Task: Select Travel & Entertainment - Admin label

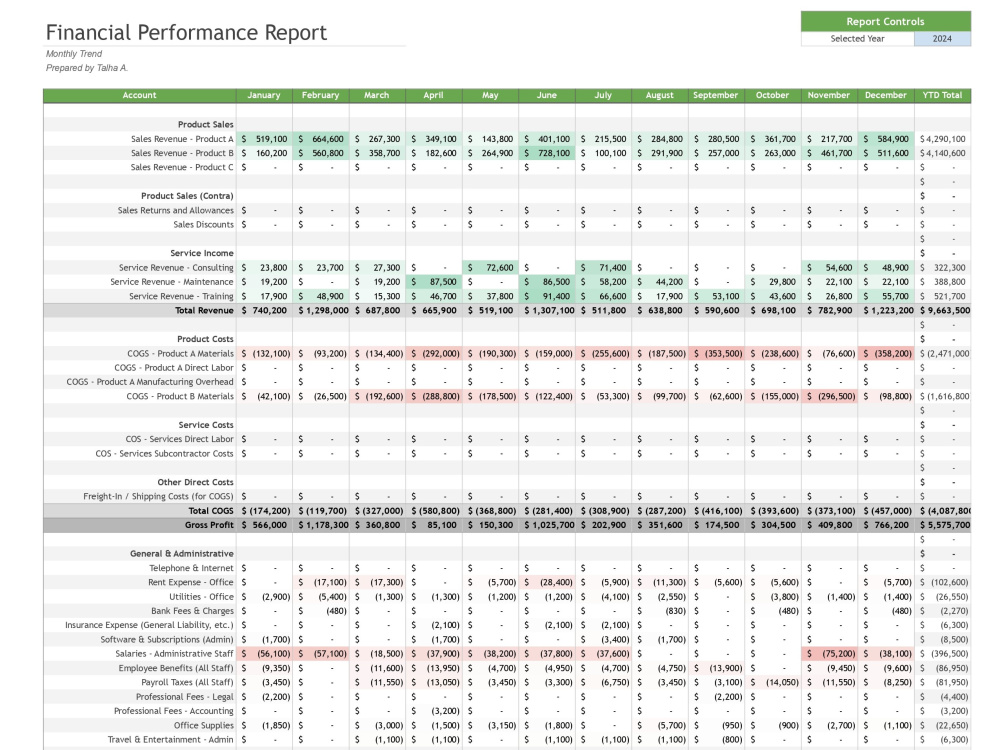Action: (170, 740)
